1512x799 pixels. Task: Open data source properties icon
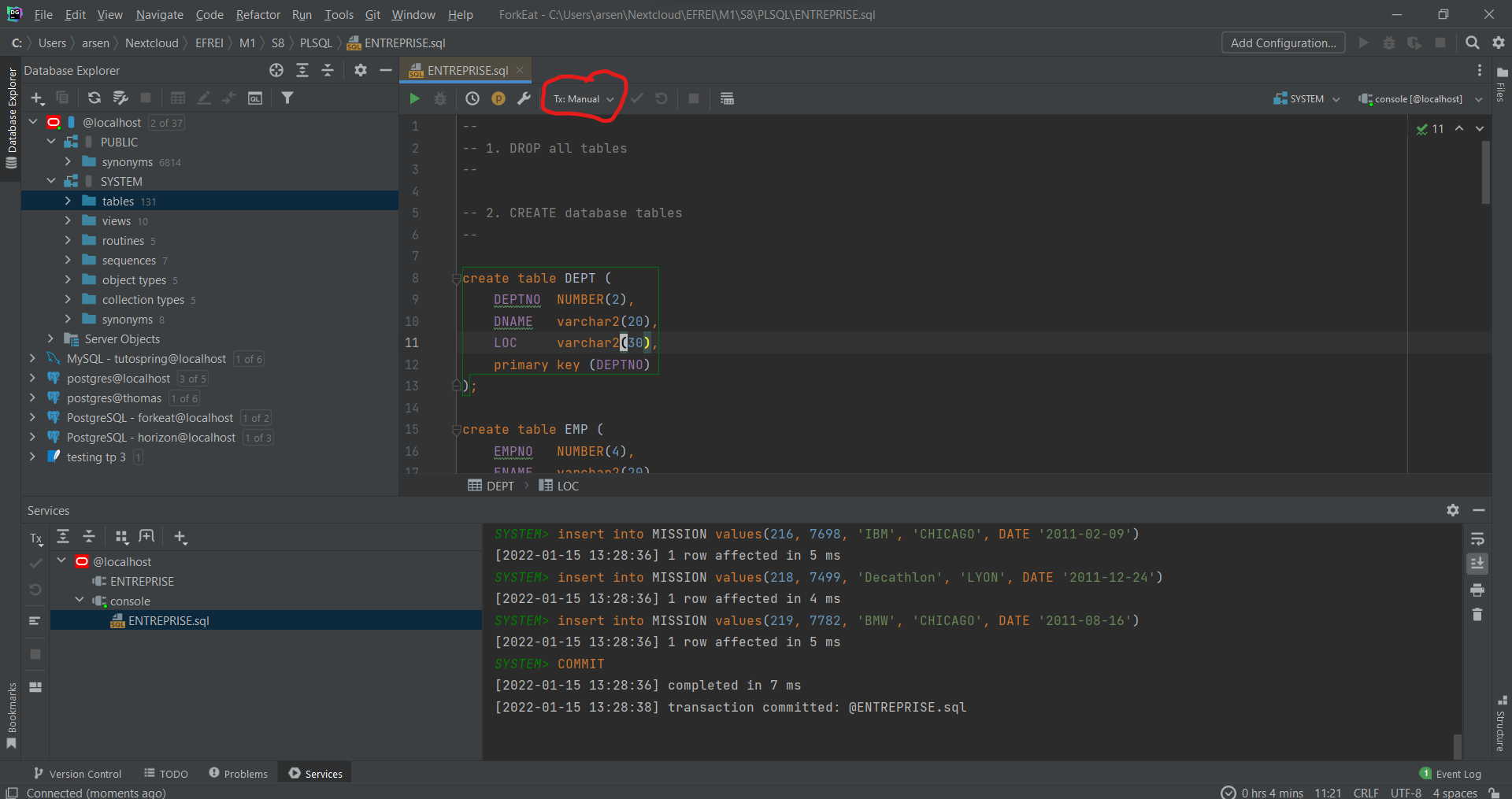pyautogui.click(x=120, y=98)
